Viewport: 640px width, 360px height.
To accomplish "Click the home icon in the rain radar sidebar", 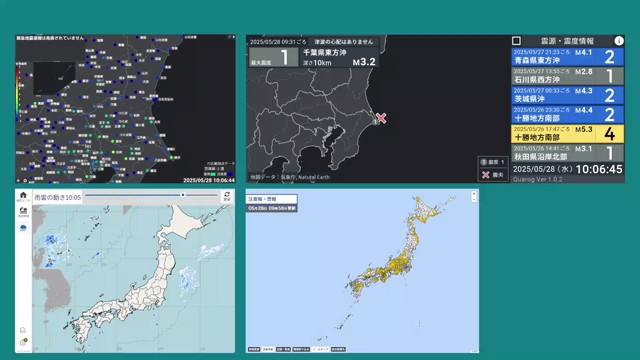I will [23, 197].
